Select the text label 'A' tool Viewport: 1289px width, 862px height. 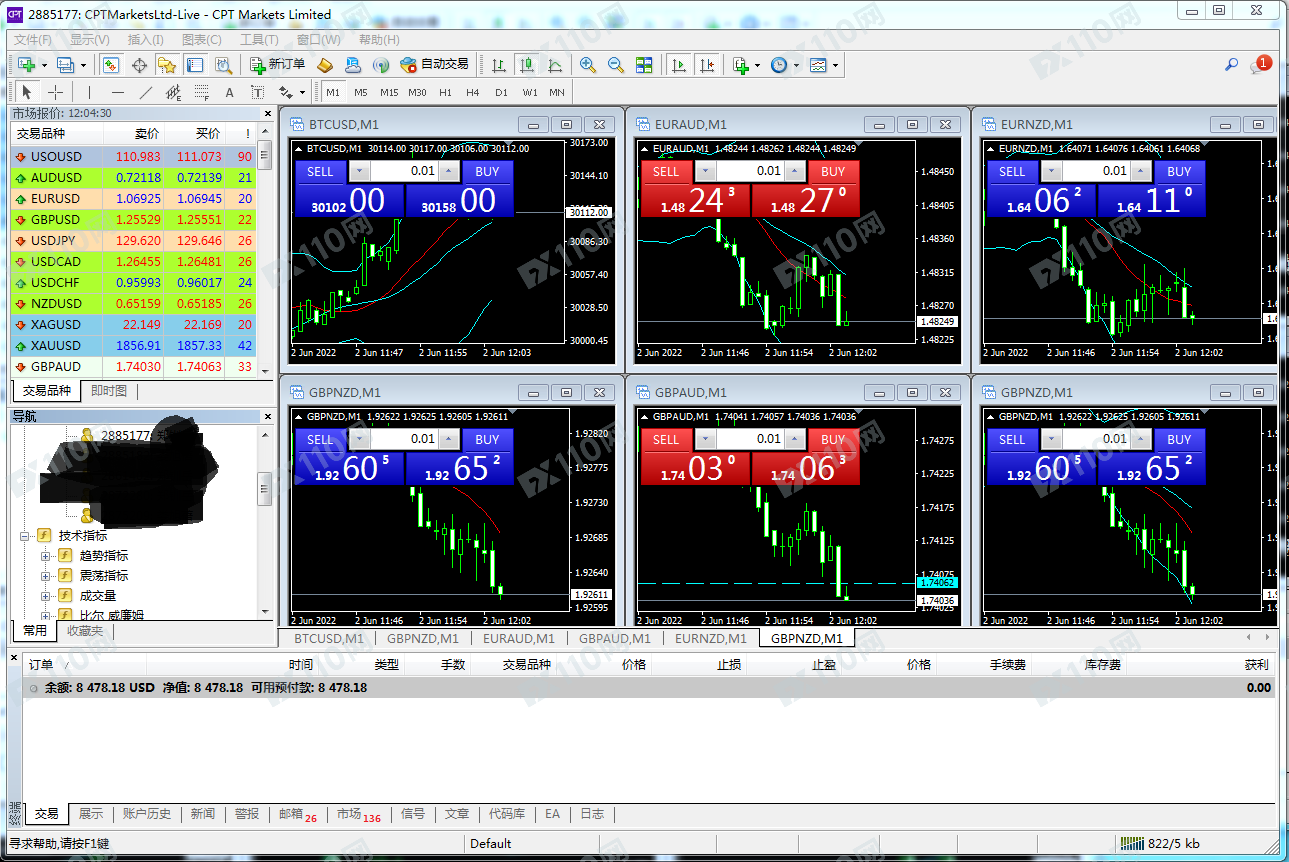pyautogui.click(x=229, y=92)
